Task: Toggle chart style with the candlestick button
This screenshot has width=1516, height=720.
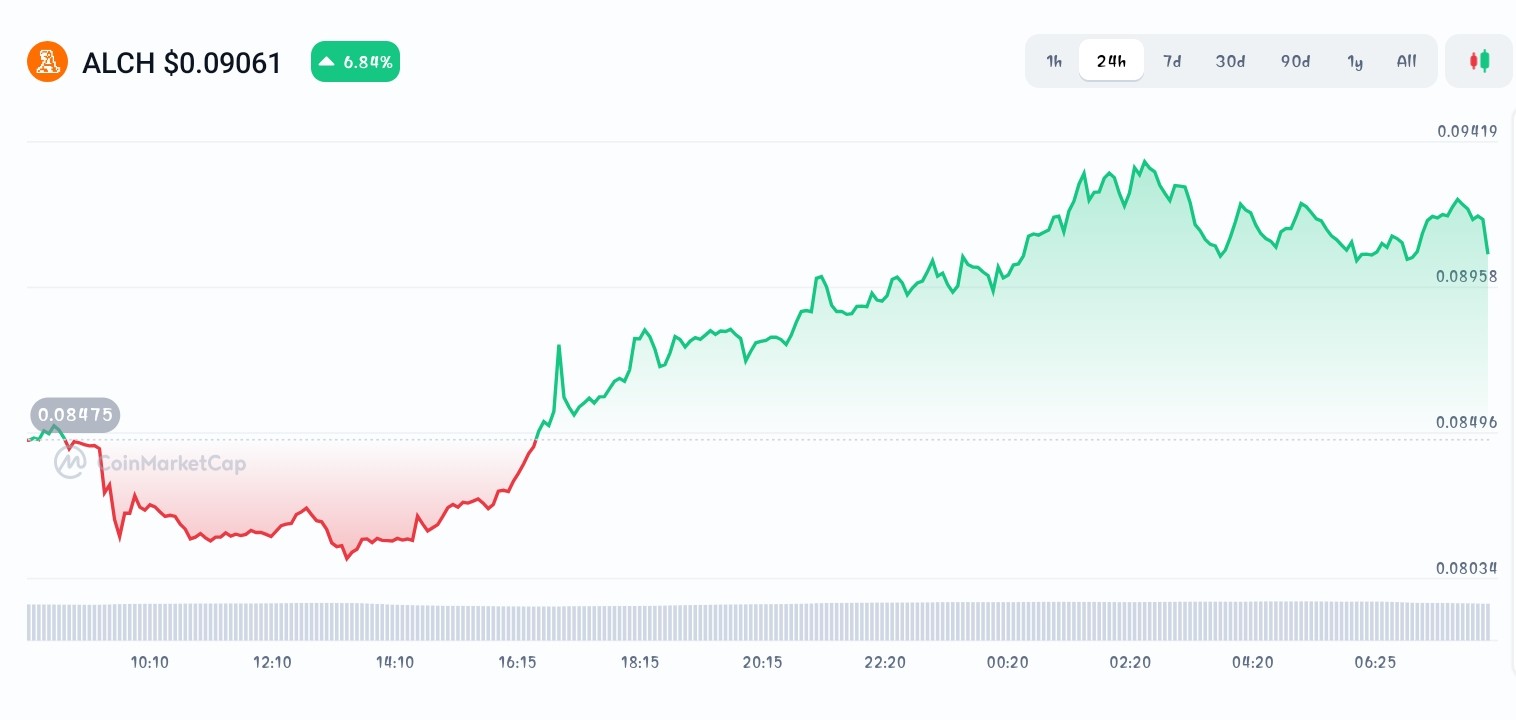Action: (x=1479, y=61)
